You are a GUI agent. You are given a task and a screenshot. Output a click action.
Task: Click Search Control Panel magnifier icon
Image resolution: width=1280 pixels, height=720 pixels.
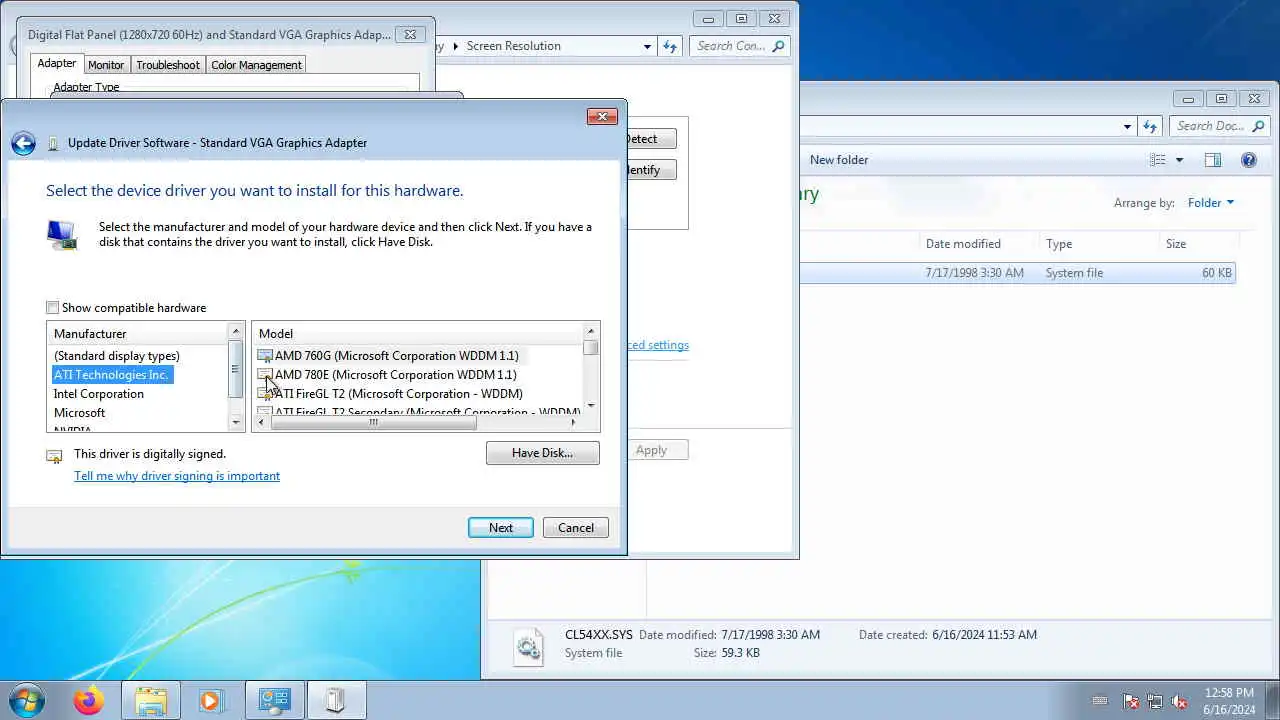779,46
